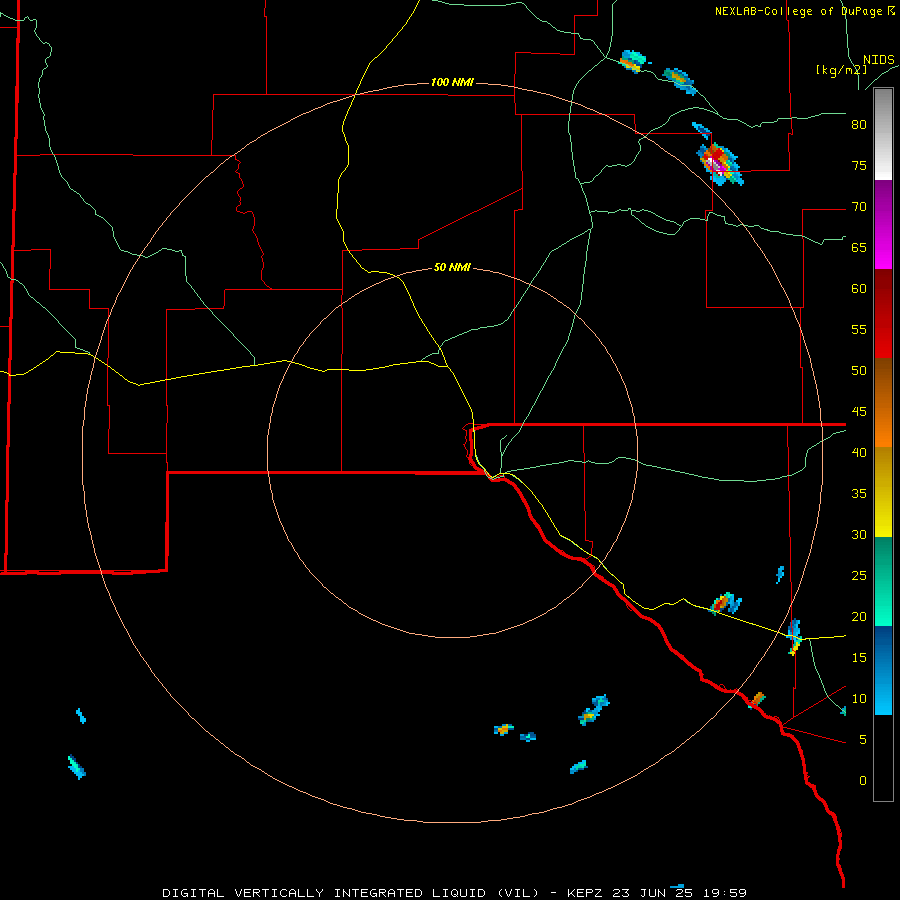Pick the green segment of the color scale

883,581
